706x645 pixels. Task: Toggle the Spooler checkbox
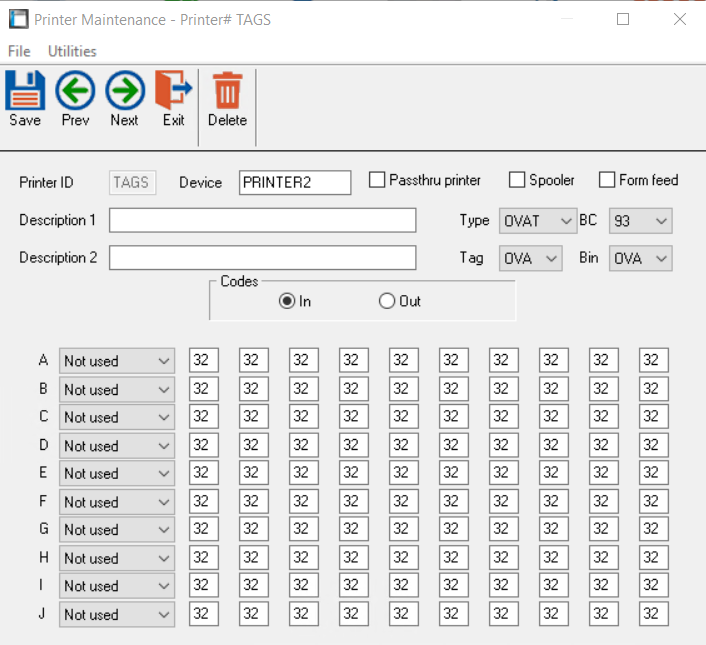point(516,180)
